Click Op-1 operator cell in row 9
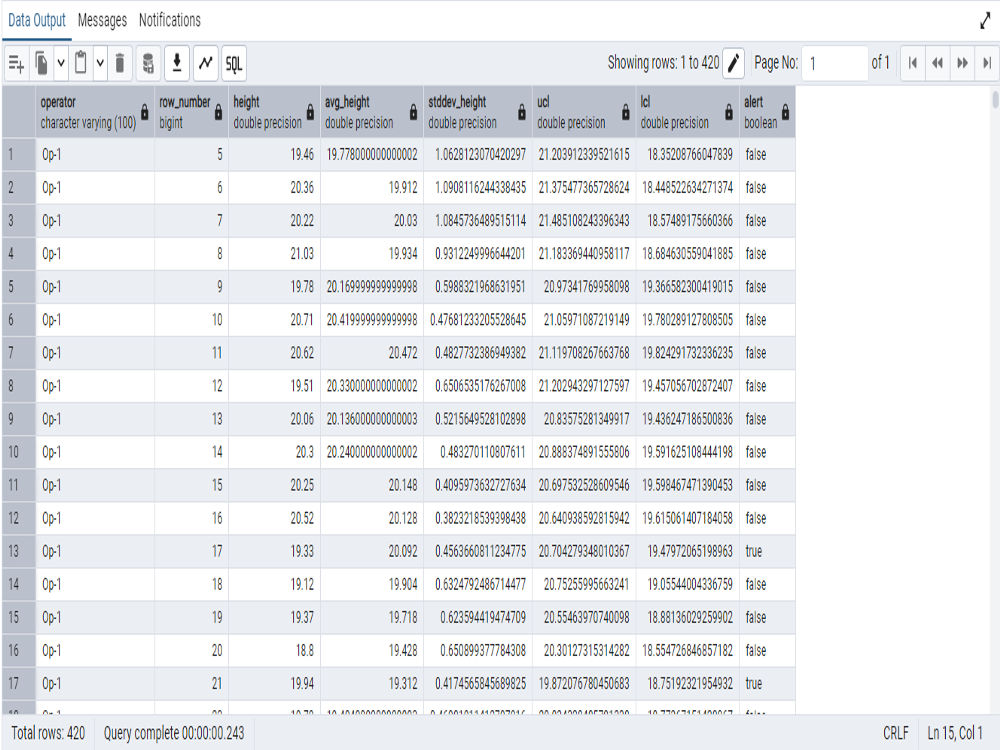The width and height of the screenshot is (1000, 750). [95, 419]
